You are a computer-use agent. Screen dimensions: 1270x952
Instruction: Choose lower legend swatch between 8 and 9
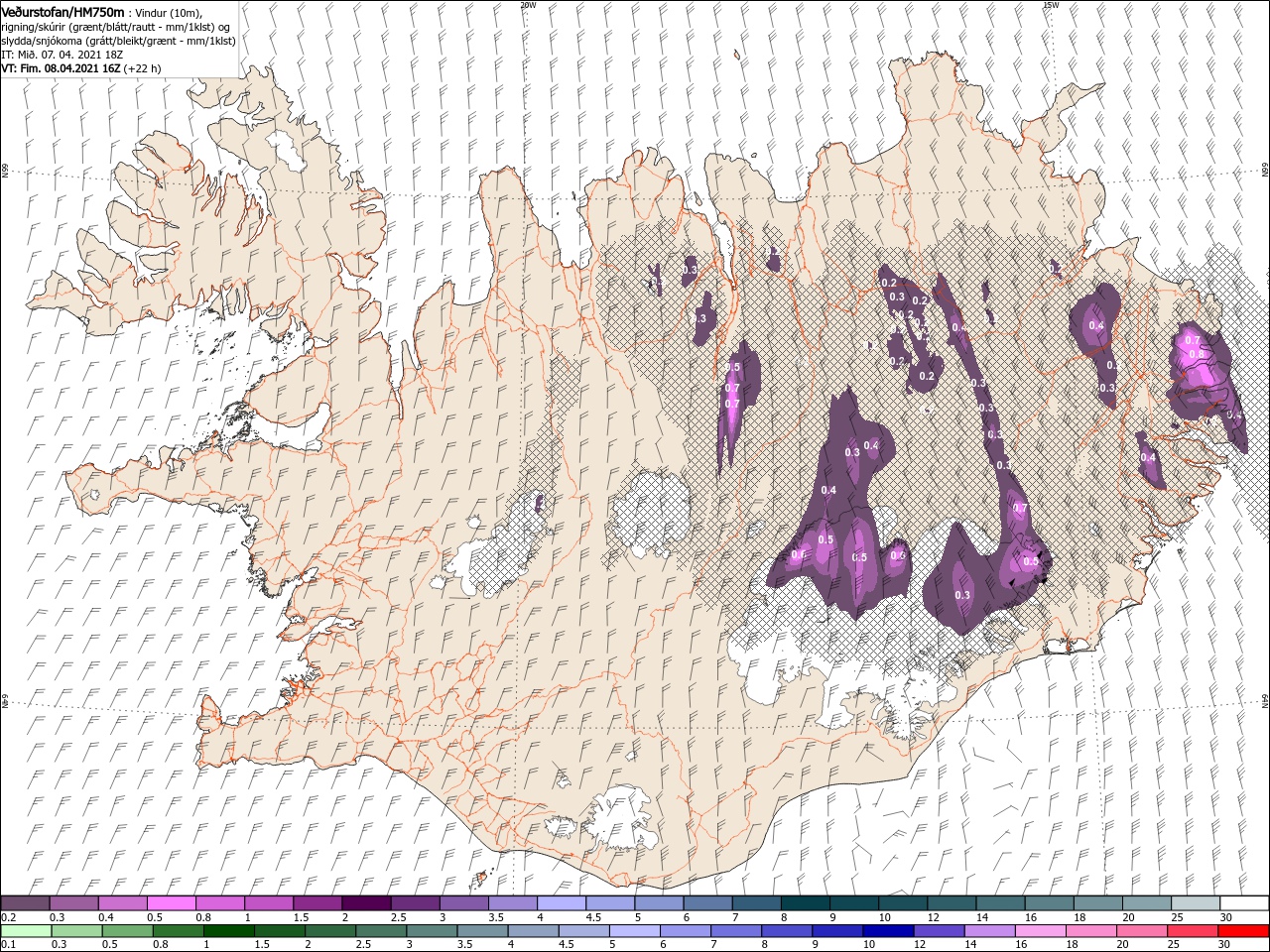(786, 931)
